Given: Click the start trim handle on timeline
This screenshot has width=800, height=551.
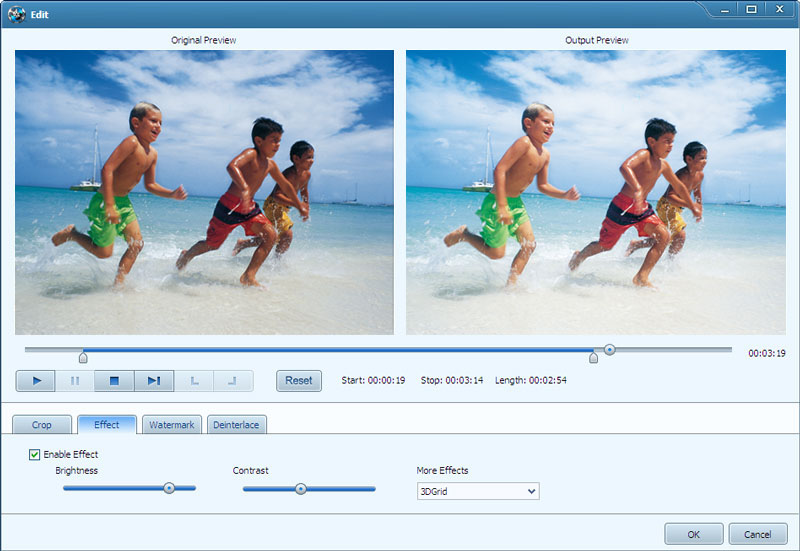Looking at the screenshot, I should (x=83, y=357).
